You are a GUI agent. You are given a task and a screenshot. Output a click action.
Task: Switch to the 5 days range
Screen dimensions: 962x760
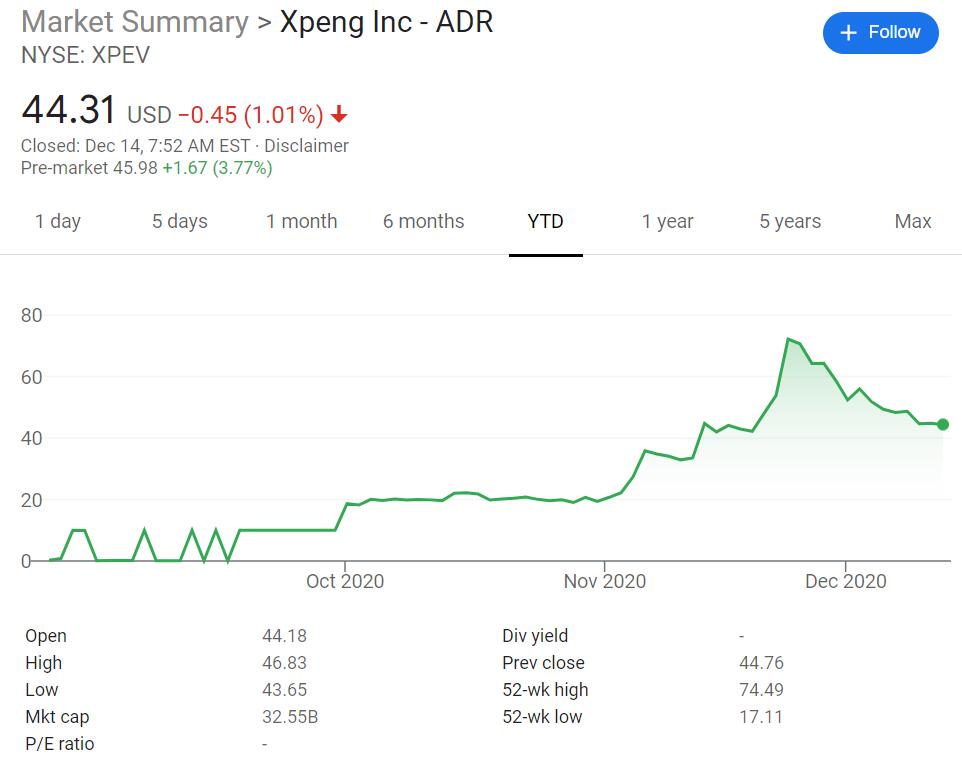pyautogui.click(x=180, y=221)
